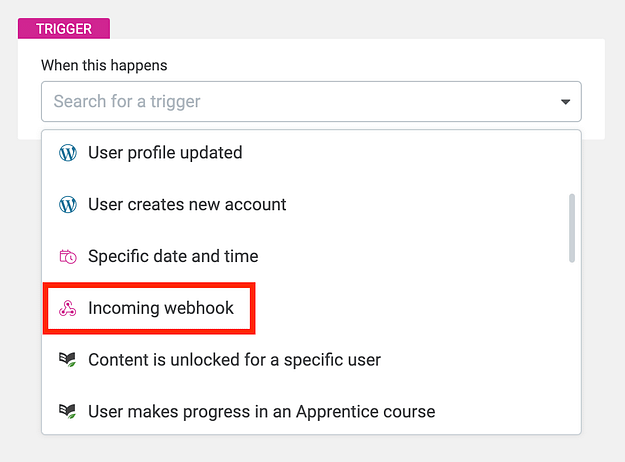The height and width of the screenshot is (462, 625).
Task: Click the WordPress icon beside User profile updated
Action: tap(68, 153)
